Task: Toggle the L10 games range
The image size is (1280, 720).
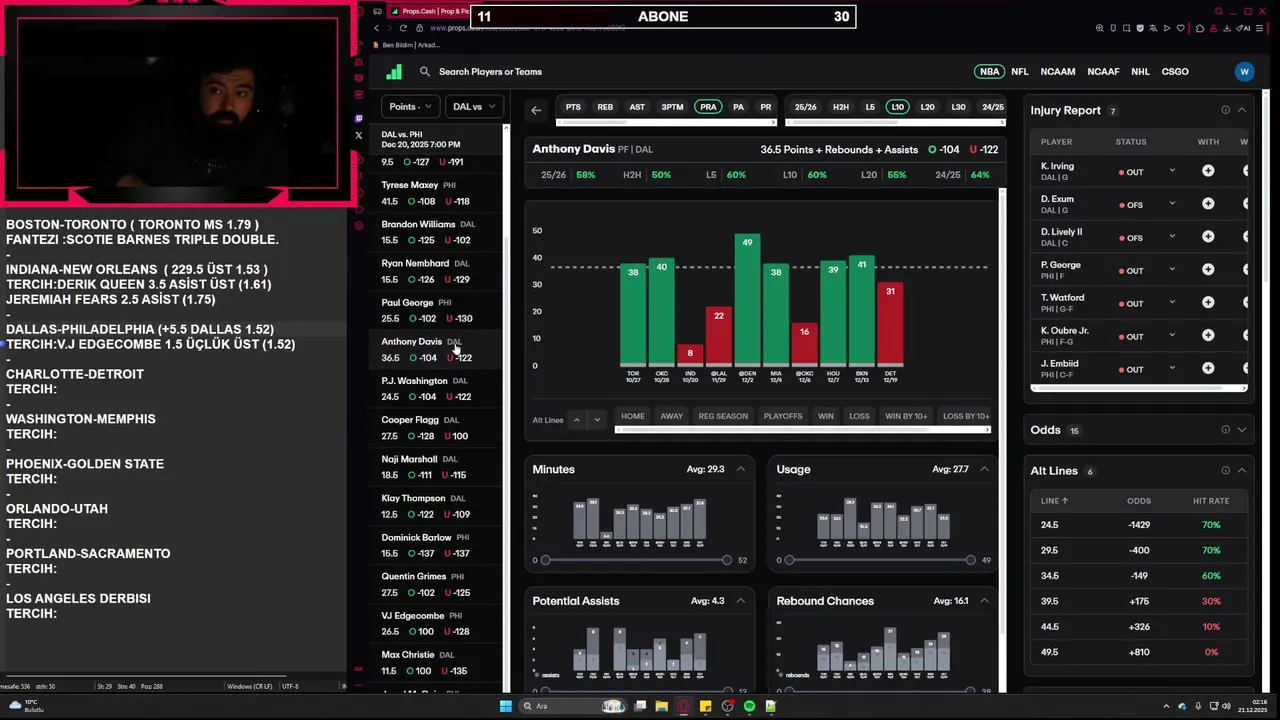Action: click(897, 107)
